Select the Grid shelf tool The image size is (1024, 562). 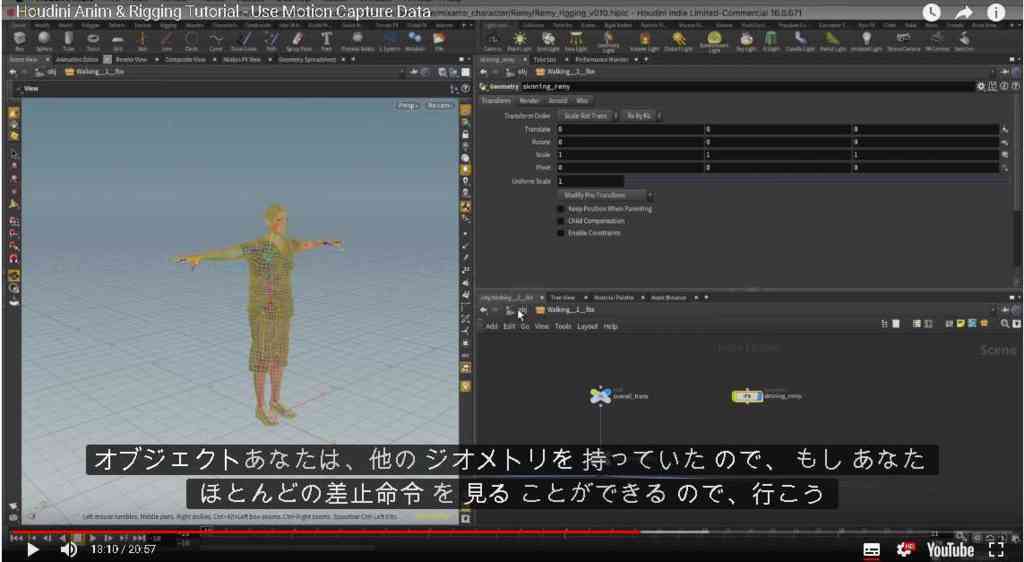(118, 41)
